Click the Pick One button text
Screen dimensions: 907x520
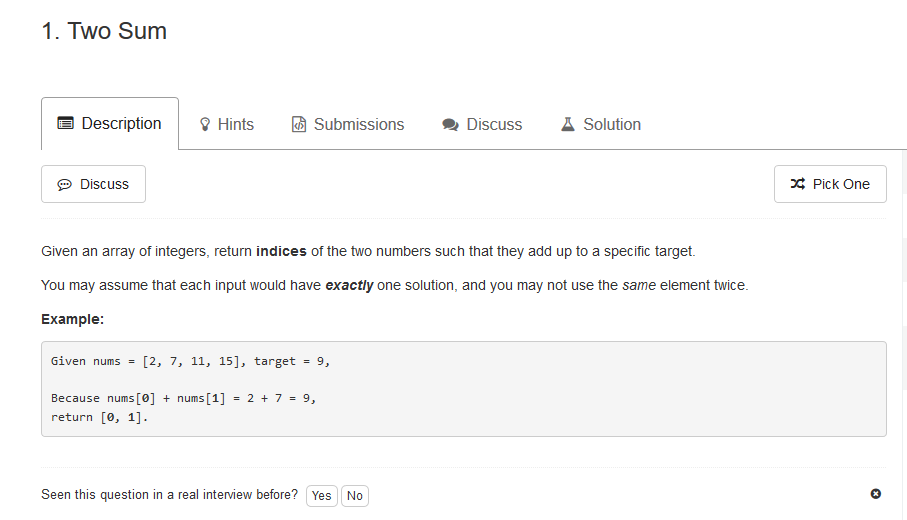coord(841,184)
